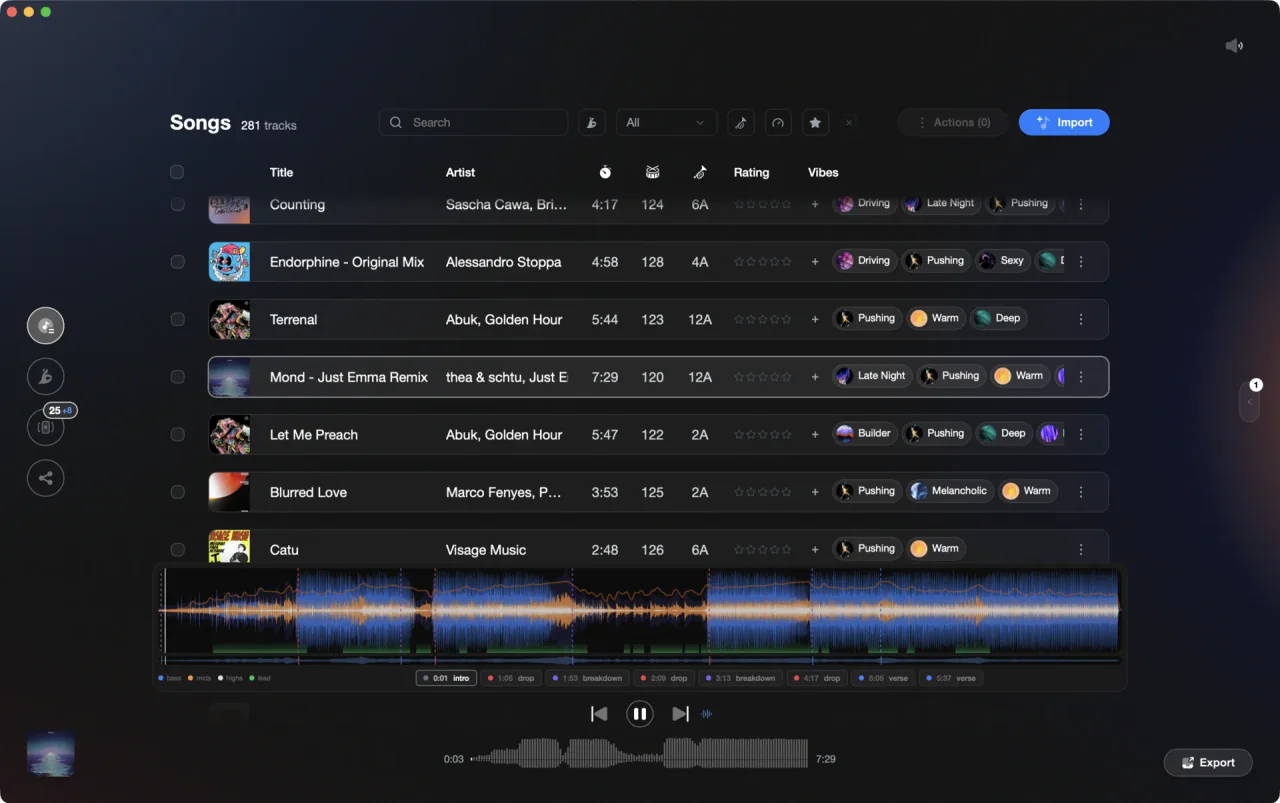The image size is (1280, 803).
Task: Add a vibe to Endorphine with plus
Action: [815, 262]
